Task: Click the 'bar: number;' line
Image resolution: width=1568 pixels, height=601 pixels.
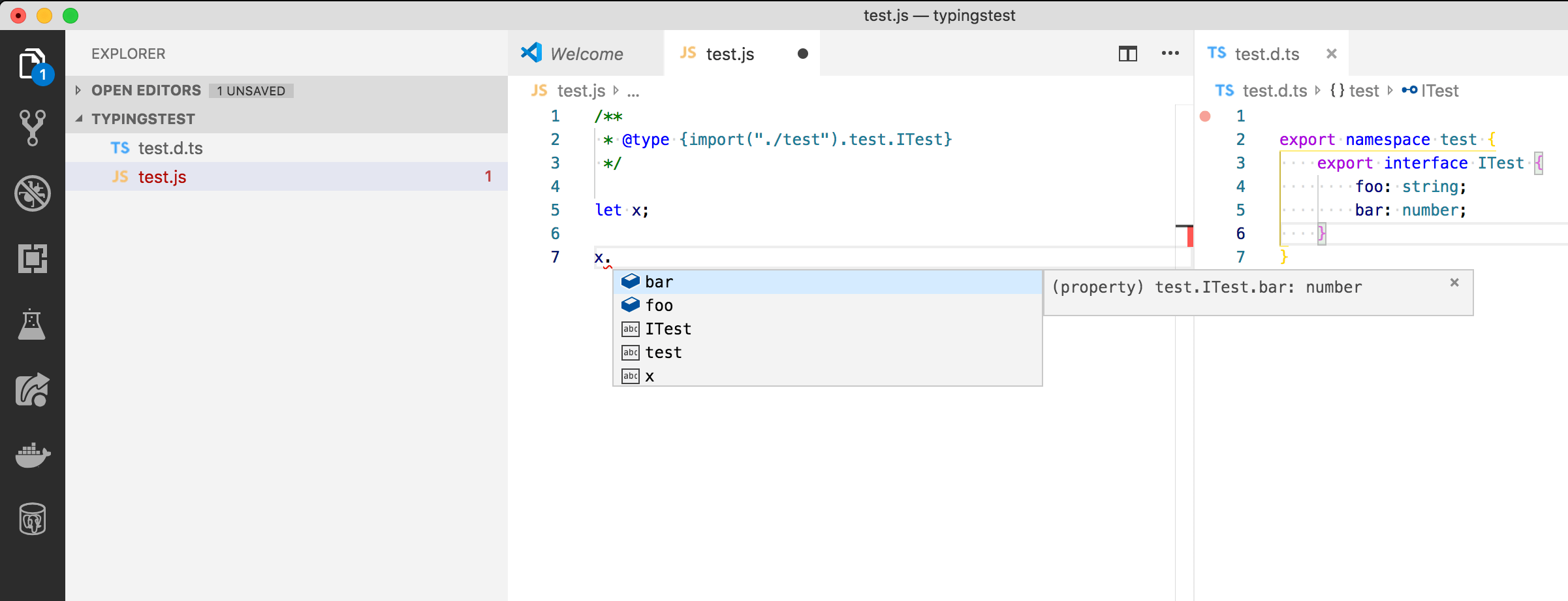Action: 1411,210
